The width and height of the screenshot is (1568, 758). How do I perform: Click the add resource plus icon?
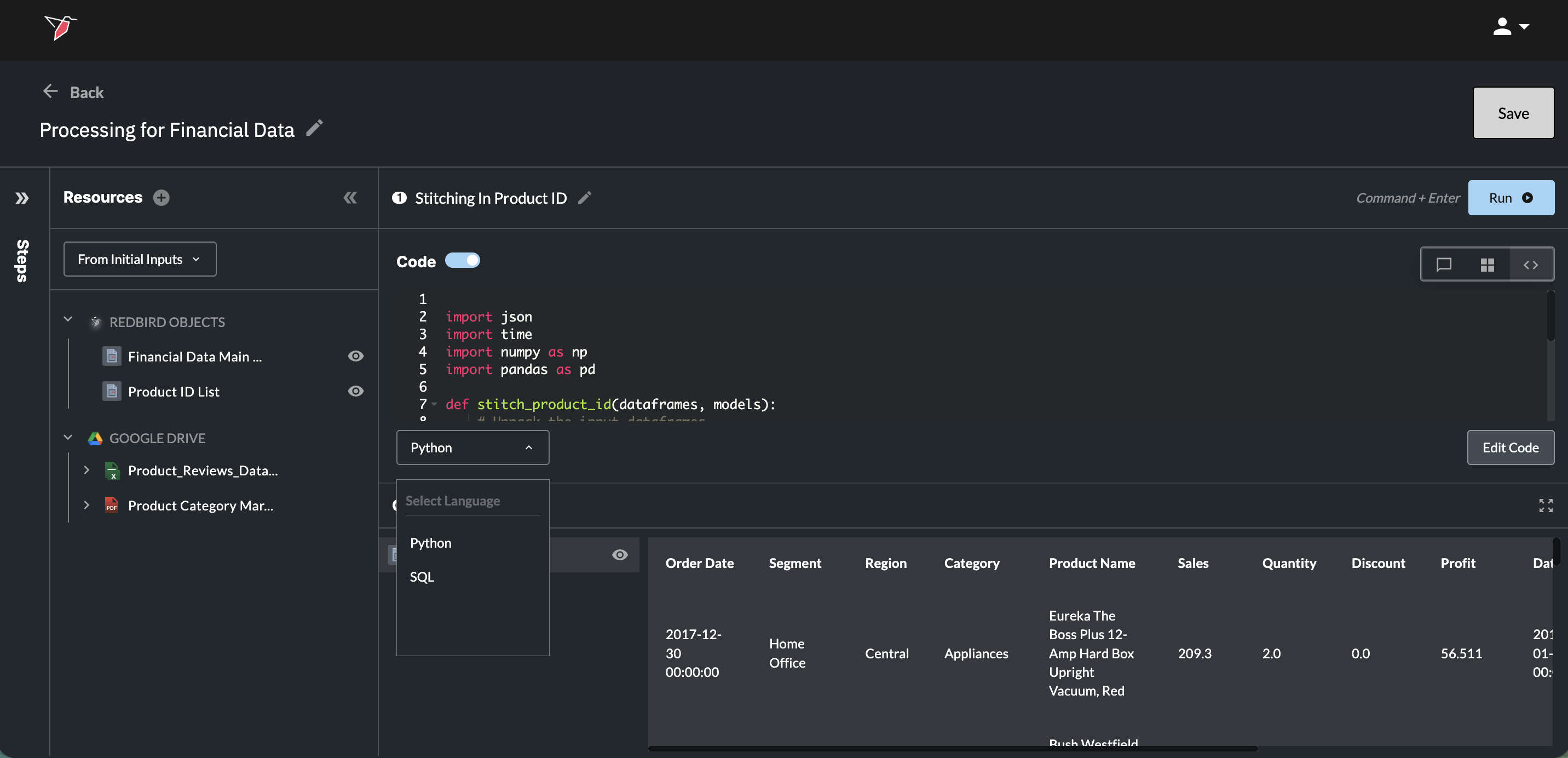(x=162, y=197)
